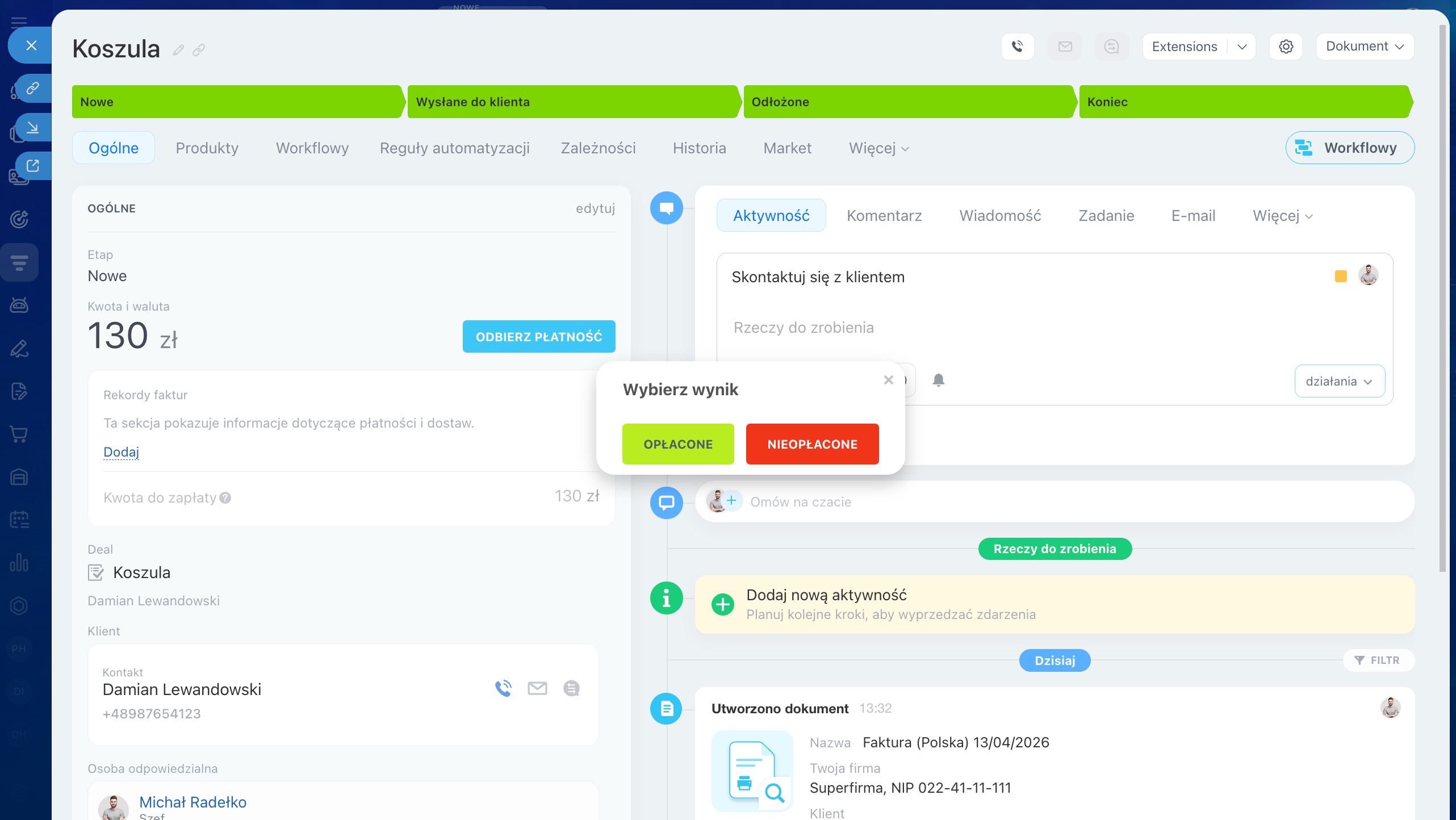Click the yellow color marker on activity
The height and width of the screenshot is (820, 1456).
1341,277
